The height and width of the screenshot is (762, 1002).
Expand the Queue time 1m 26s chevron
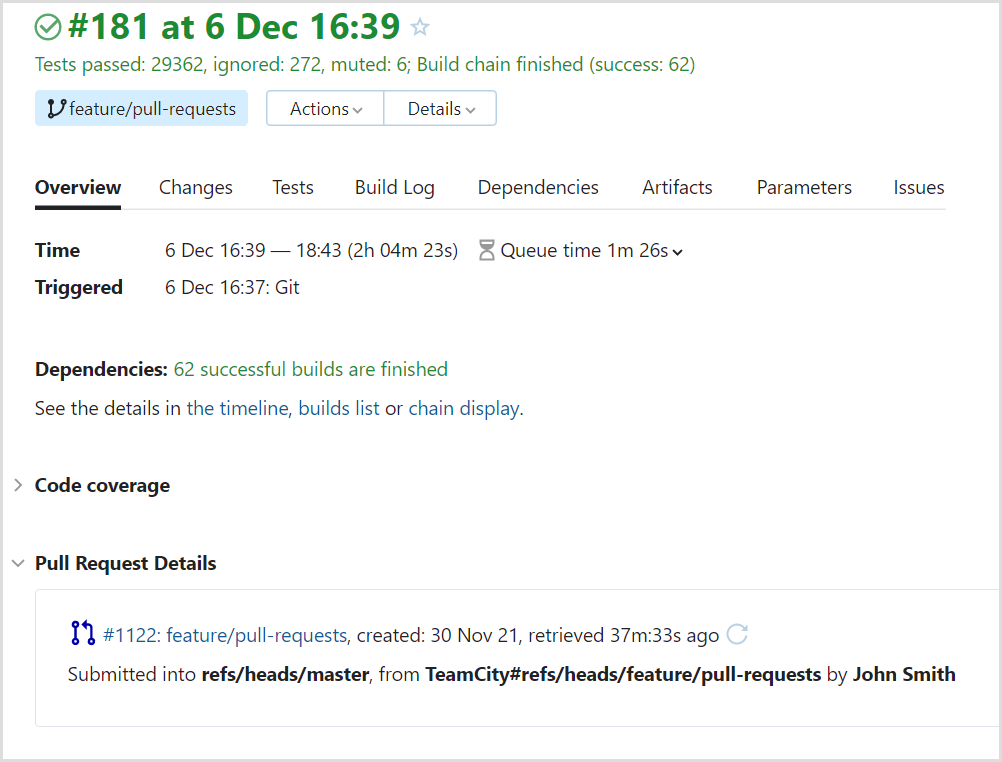677,251
